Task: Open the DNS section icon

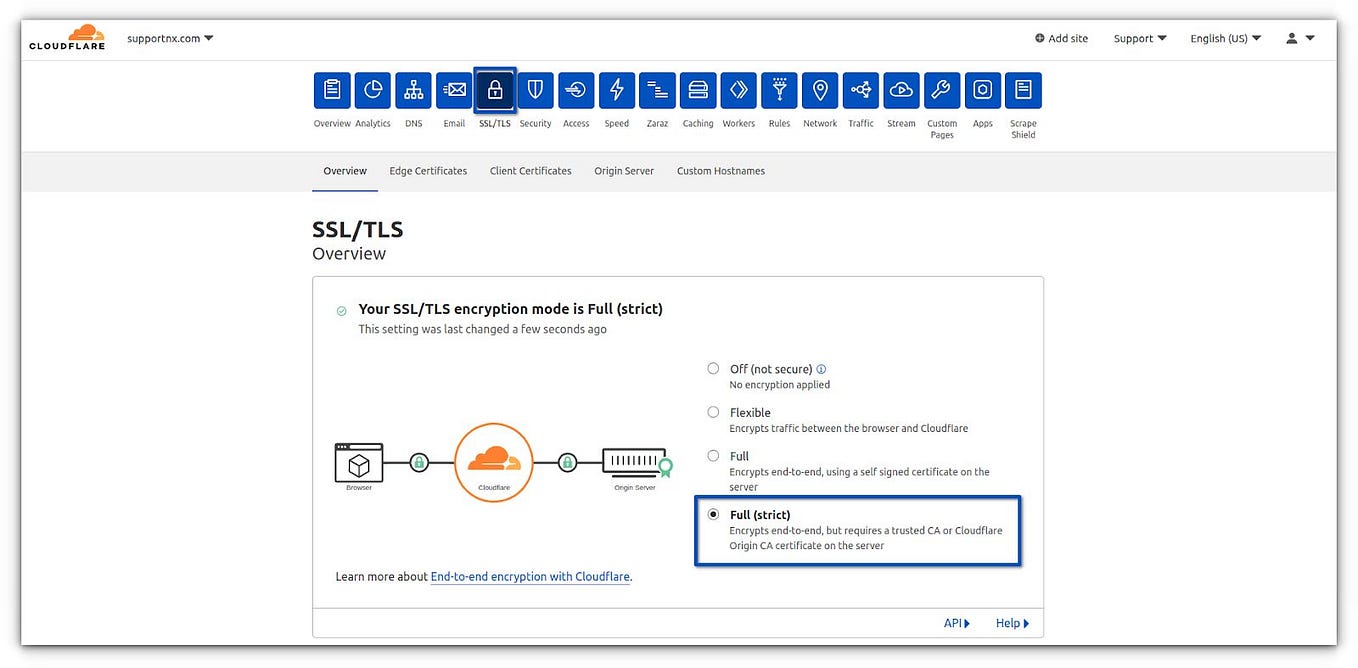Action: pos(413,89)
